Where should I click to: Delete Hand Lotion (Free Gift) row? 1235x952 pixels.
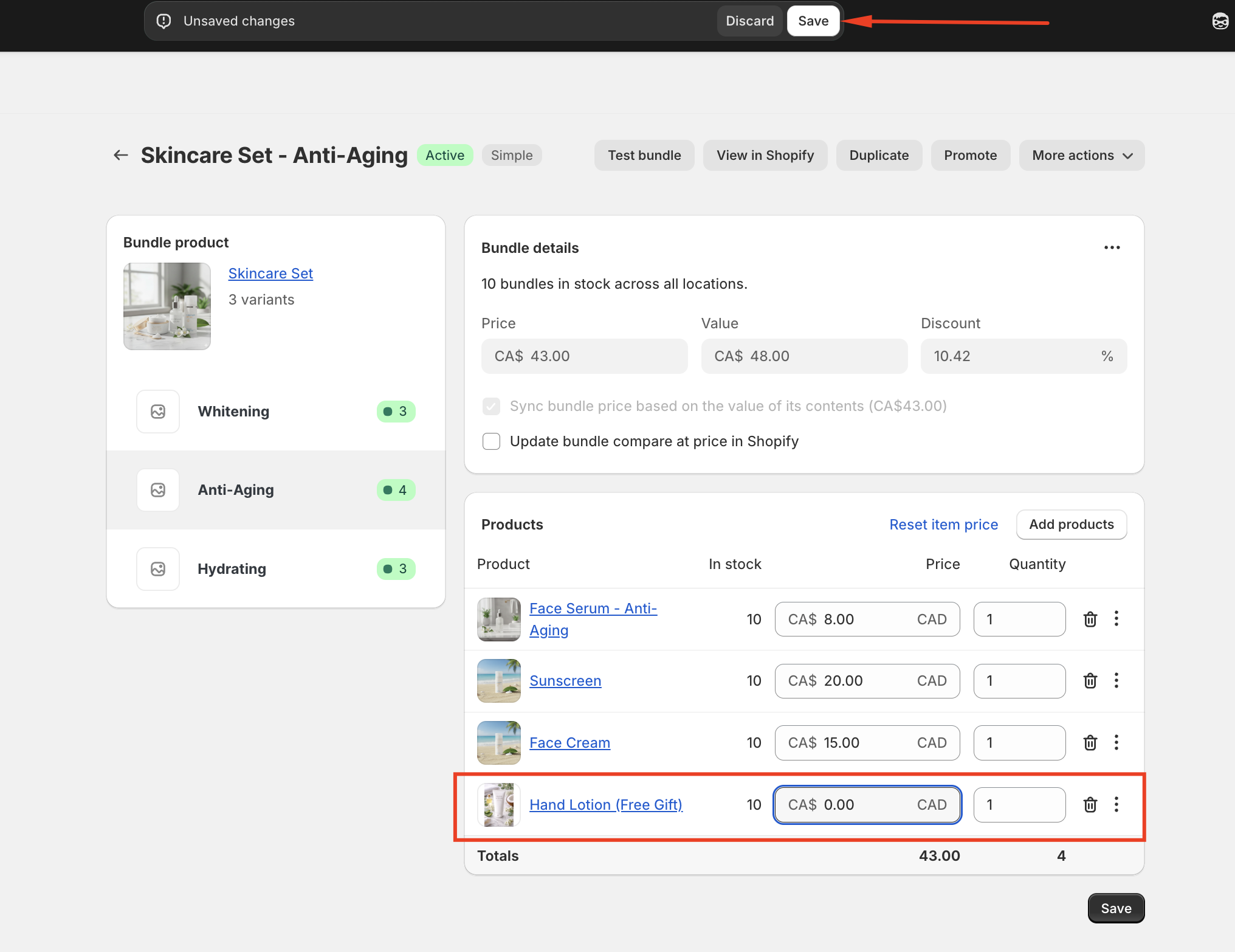(1090, 805)
